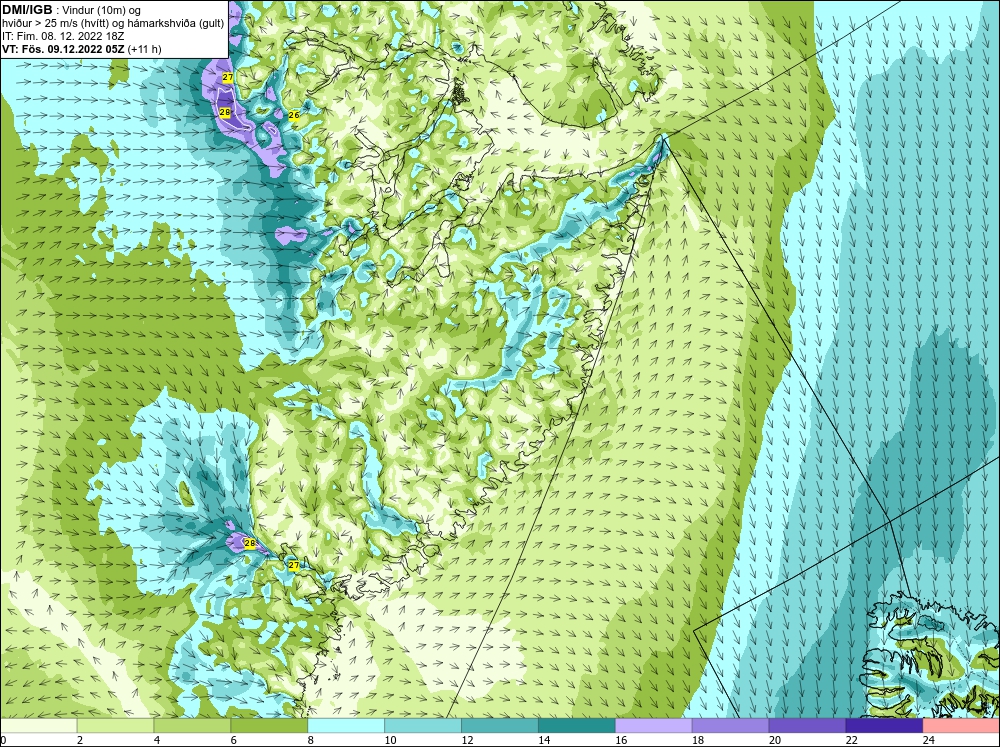Click the 16–18 m/s lavender swatch
This screenshot has height=747, width=1000.
654,726
